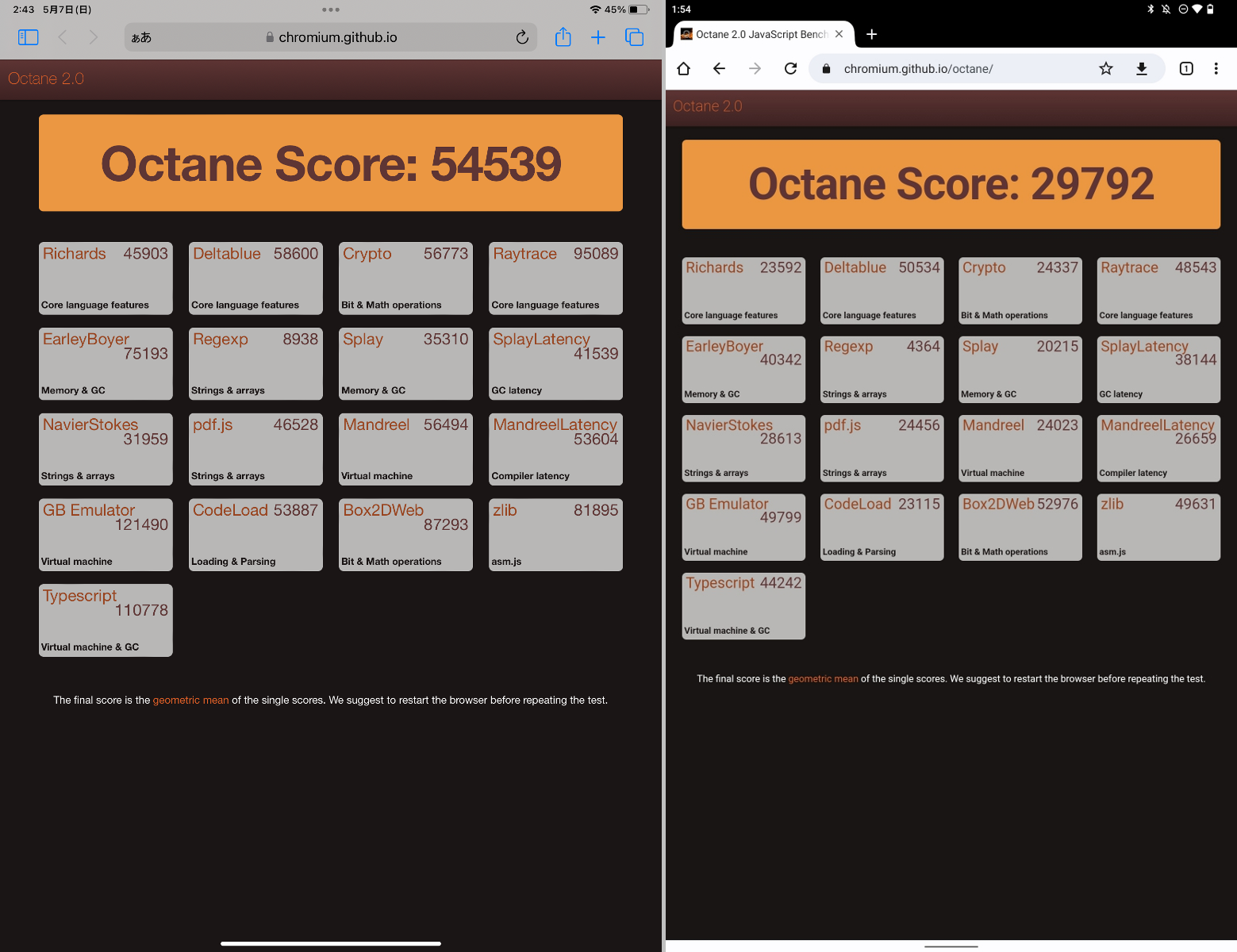
Task: Refresh the Octane page in Chrome
Action: tap(790, 68)
